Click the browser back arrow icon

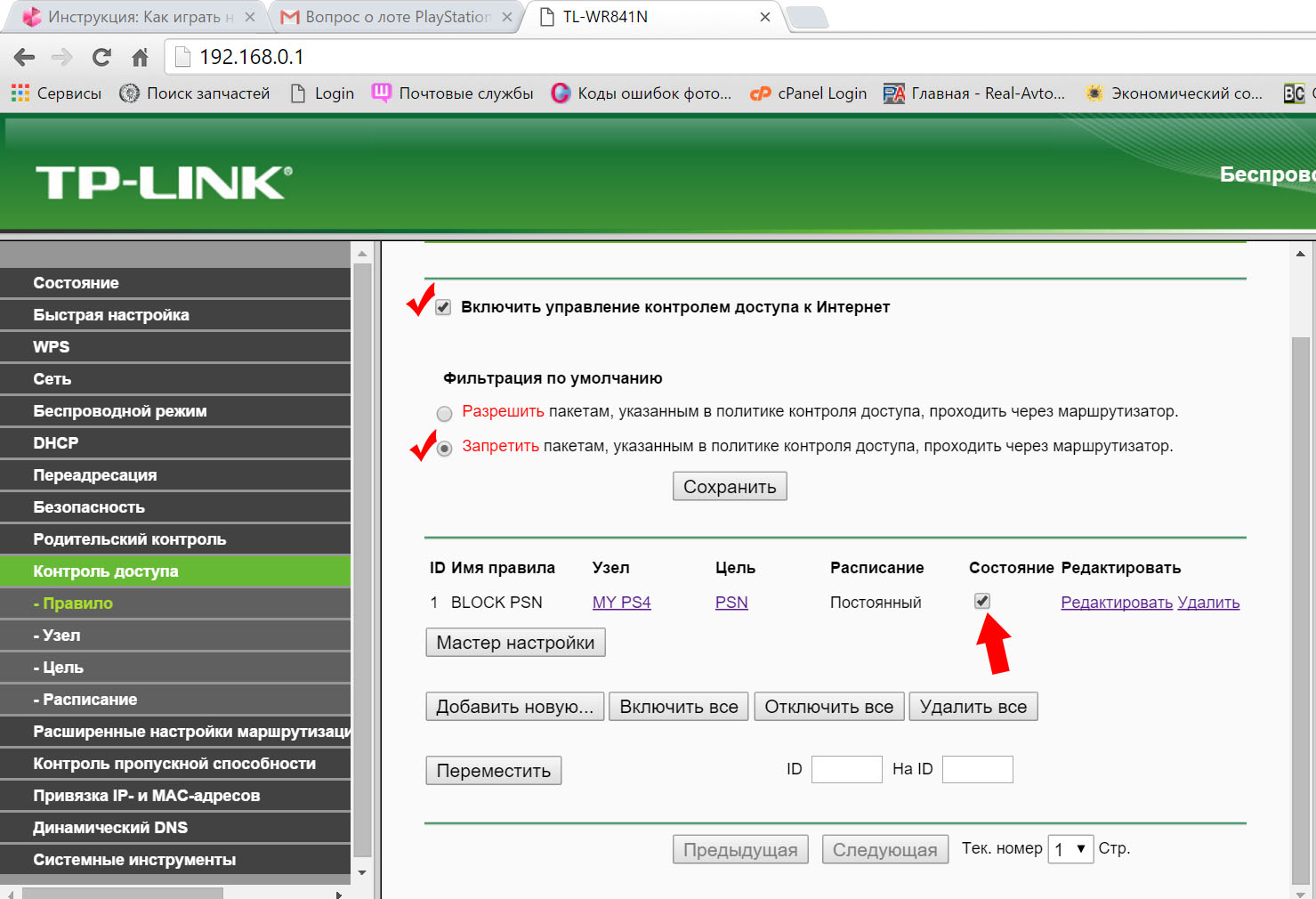click(24, 58)
